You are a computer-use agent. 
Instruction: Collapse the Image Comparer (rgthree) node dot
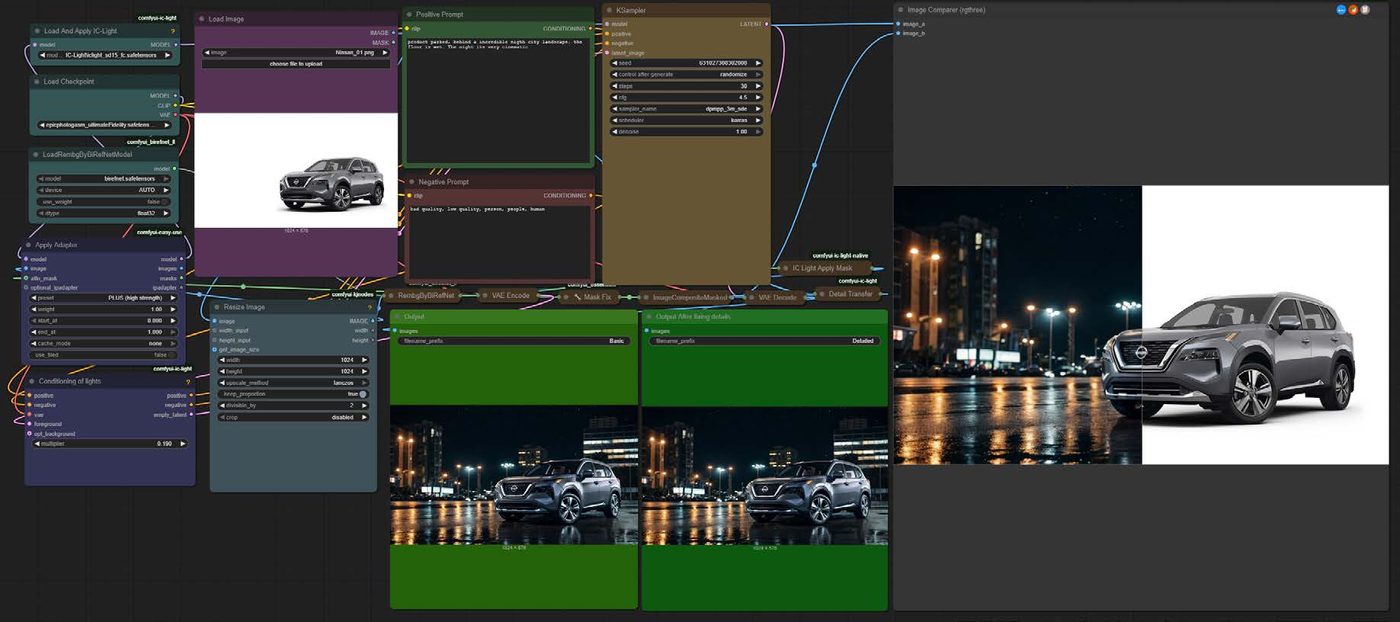[900, 9]
